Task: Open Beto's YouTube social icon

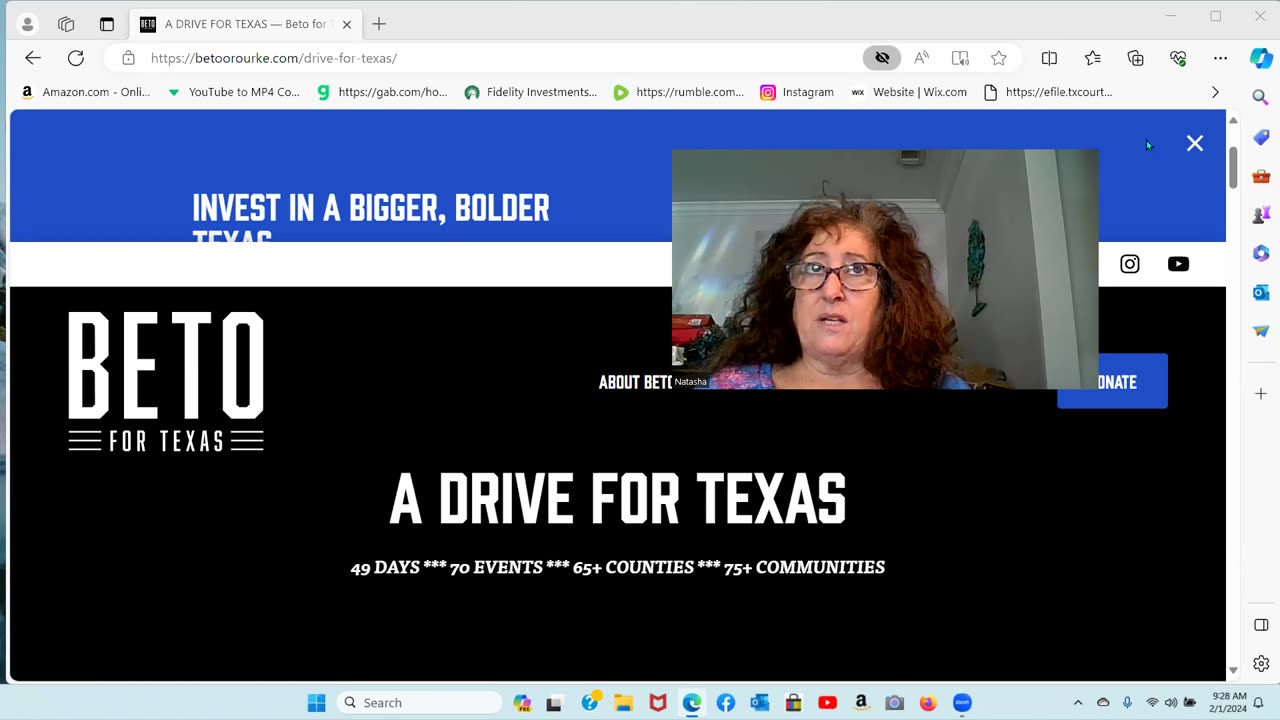Action: click(1178, 264)
